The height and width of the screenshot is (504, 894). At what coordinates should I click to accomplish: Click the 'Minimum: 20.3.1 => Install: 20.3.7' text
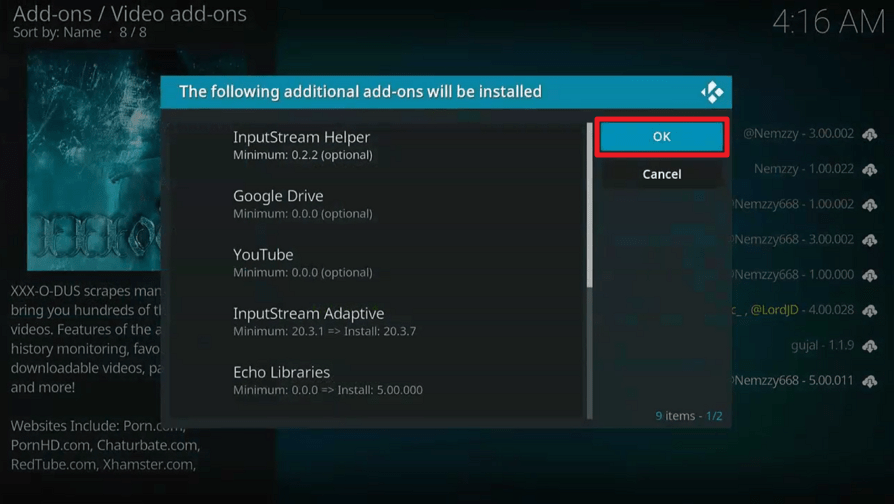(x=324, y=331)
